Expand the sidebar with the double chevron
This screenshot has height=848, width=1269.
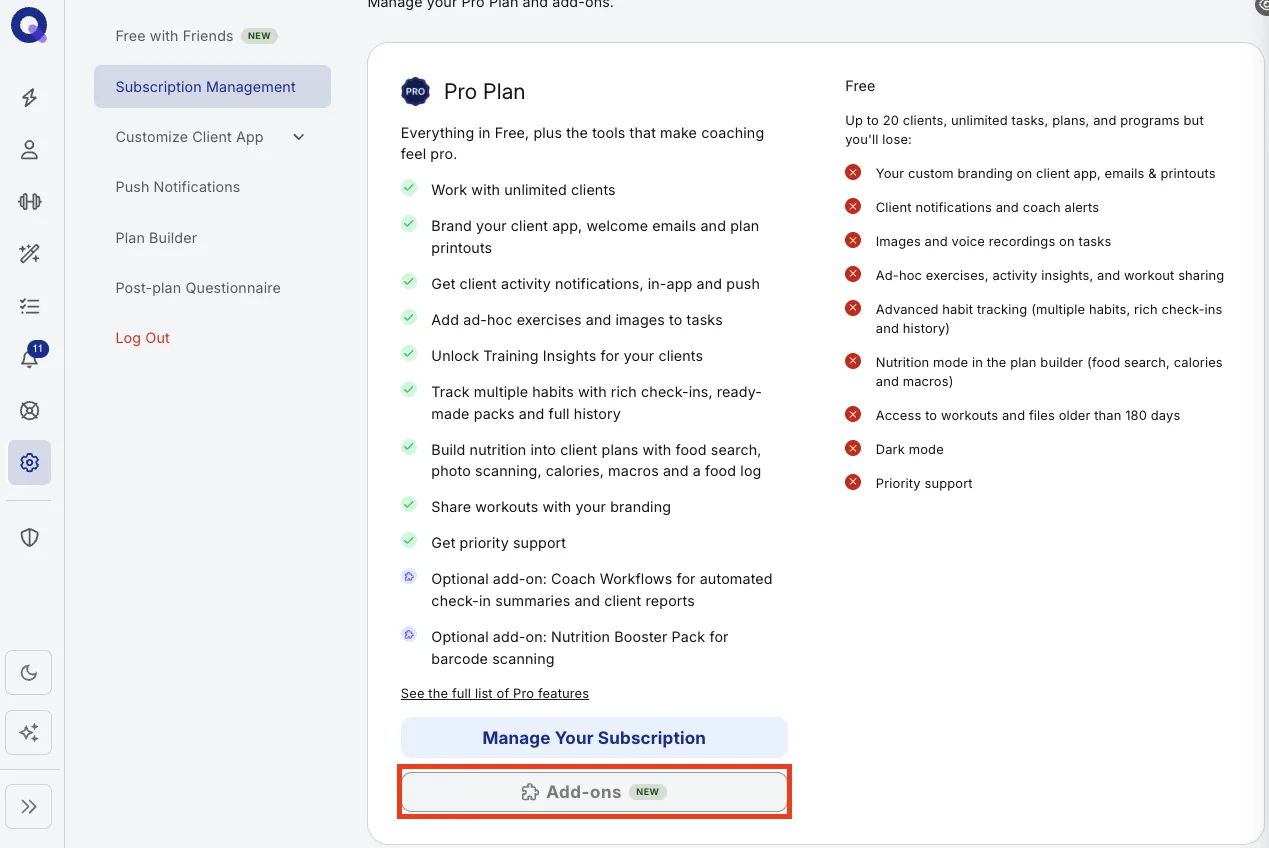[x=29, y=807]
